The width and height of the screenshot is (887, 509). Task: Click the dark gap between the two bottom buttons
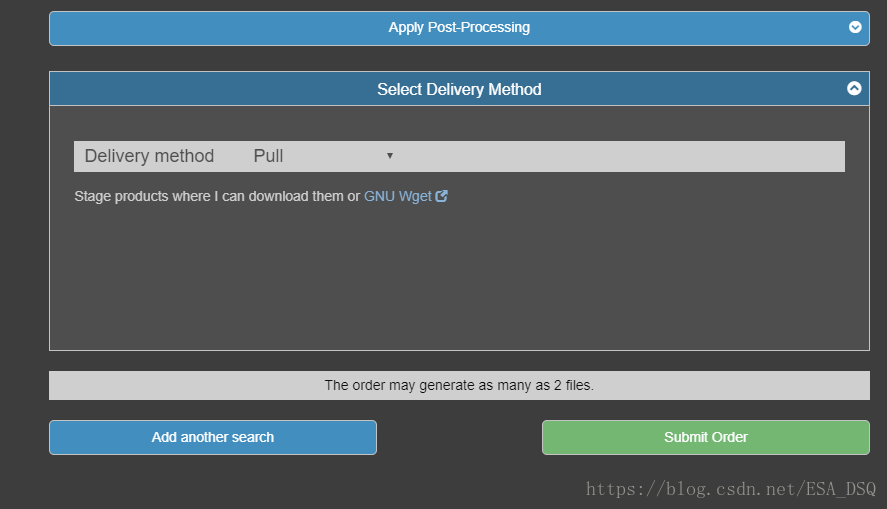point(459,437)
